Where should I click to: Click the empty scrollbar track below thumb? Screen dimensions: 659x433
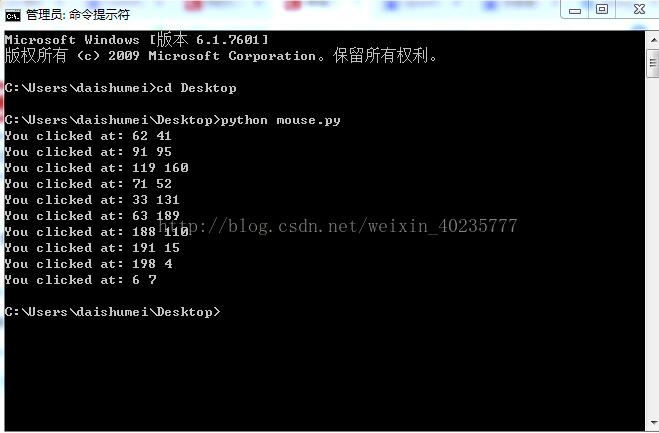[x=653, y=246]
